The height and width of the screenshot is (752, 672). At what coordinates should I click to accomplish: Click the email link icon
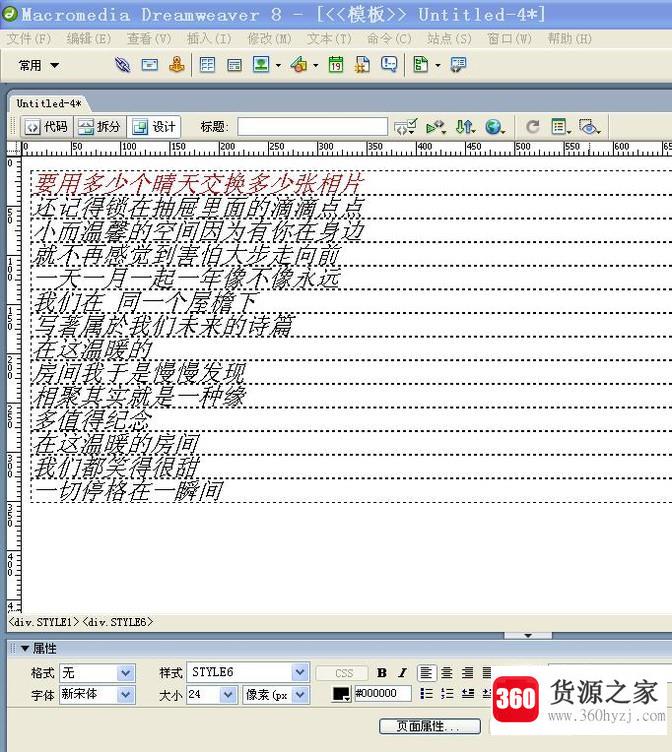click(150, 64)
